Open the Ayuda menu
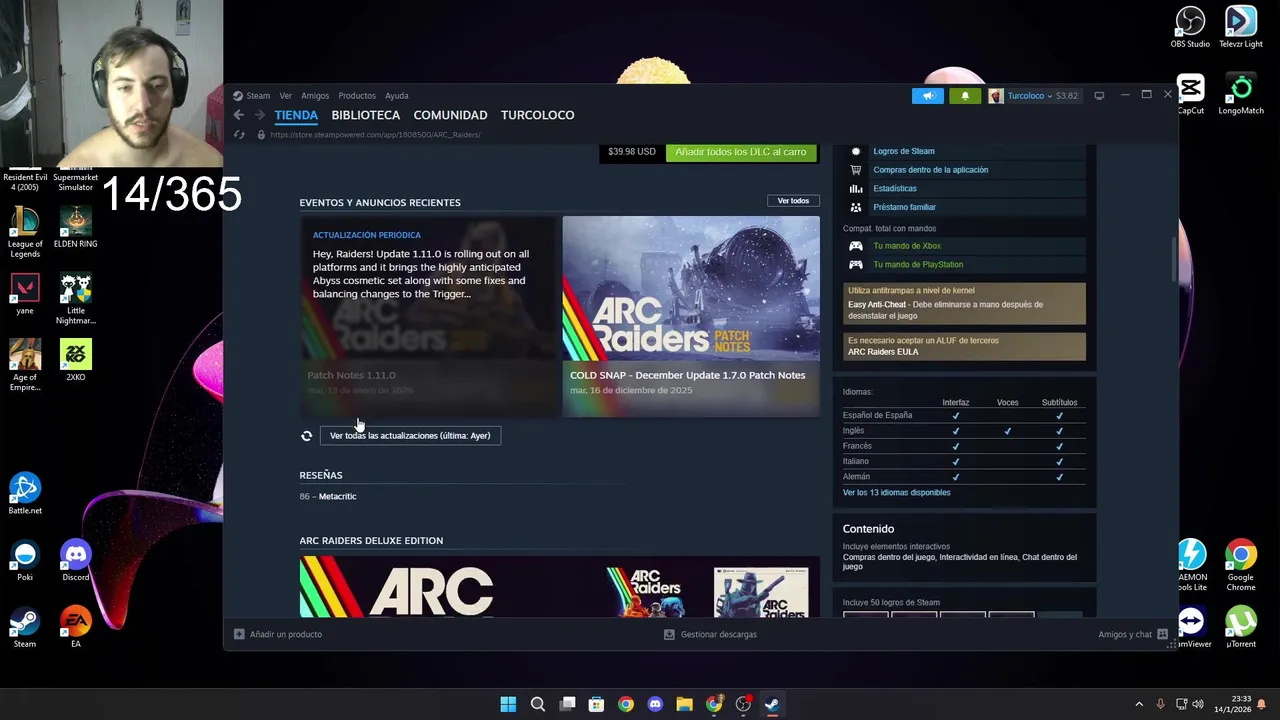This screenshot has height=720, width=1280. 397,96
